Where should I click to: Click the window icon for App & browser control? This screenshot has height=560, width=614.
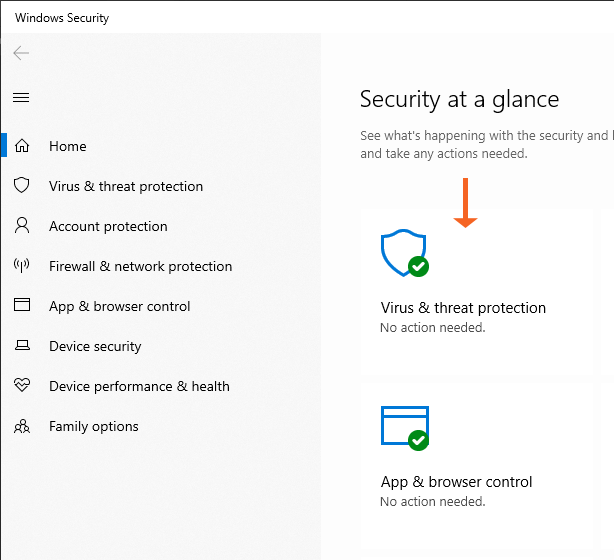pyautogui.click(x=22, y=306)
